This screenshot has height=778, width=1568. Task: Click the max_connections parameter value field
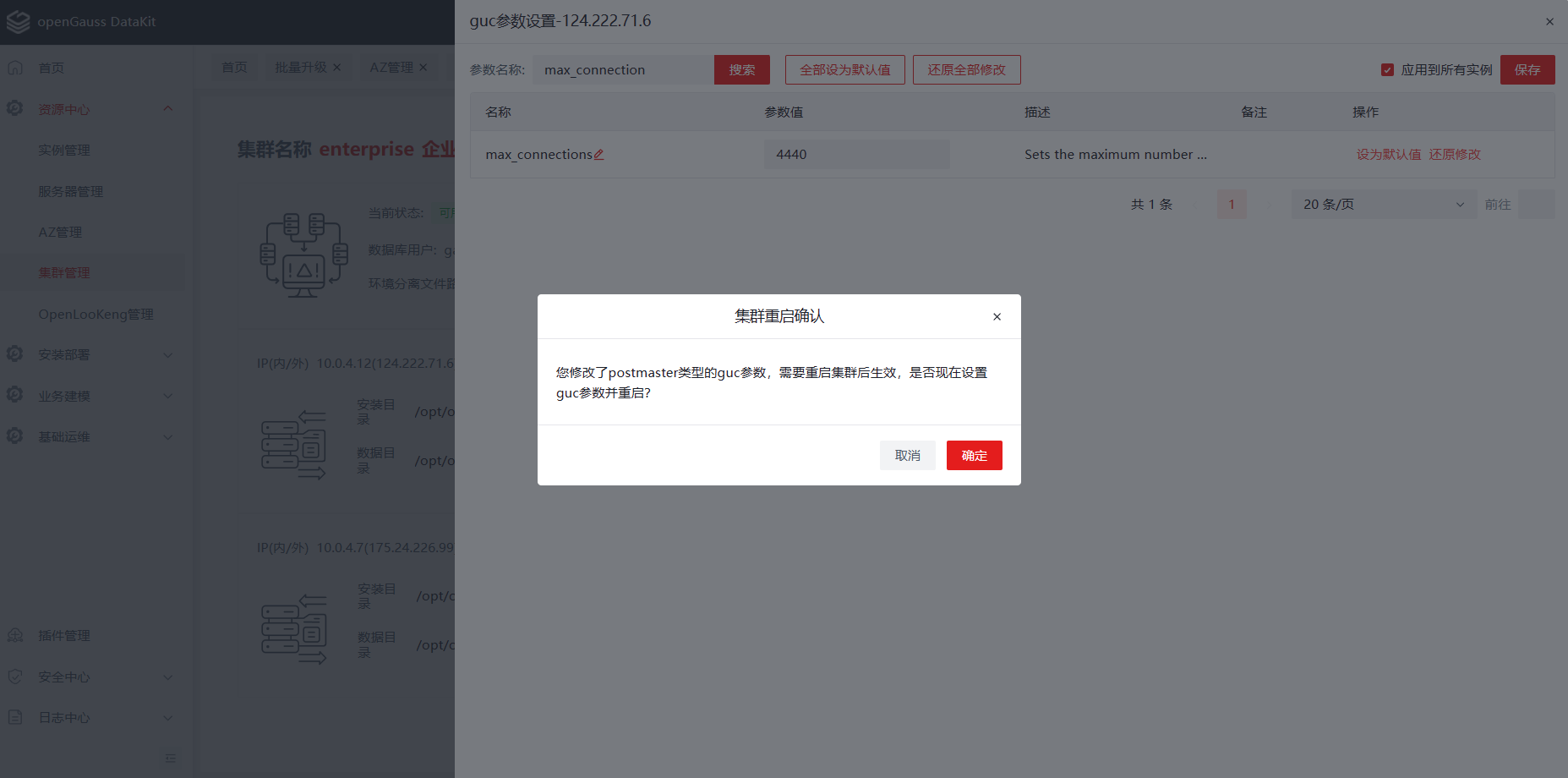tap(855, 155)
